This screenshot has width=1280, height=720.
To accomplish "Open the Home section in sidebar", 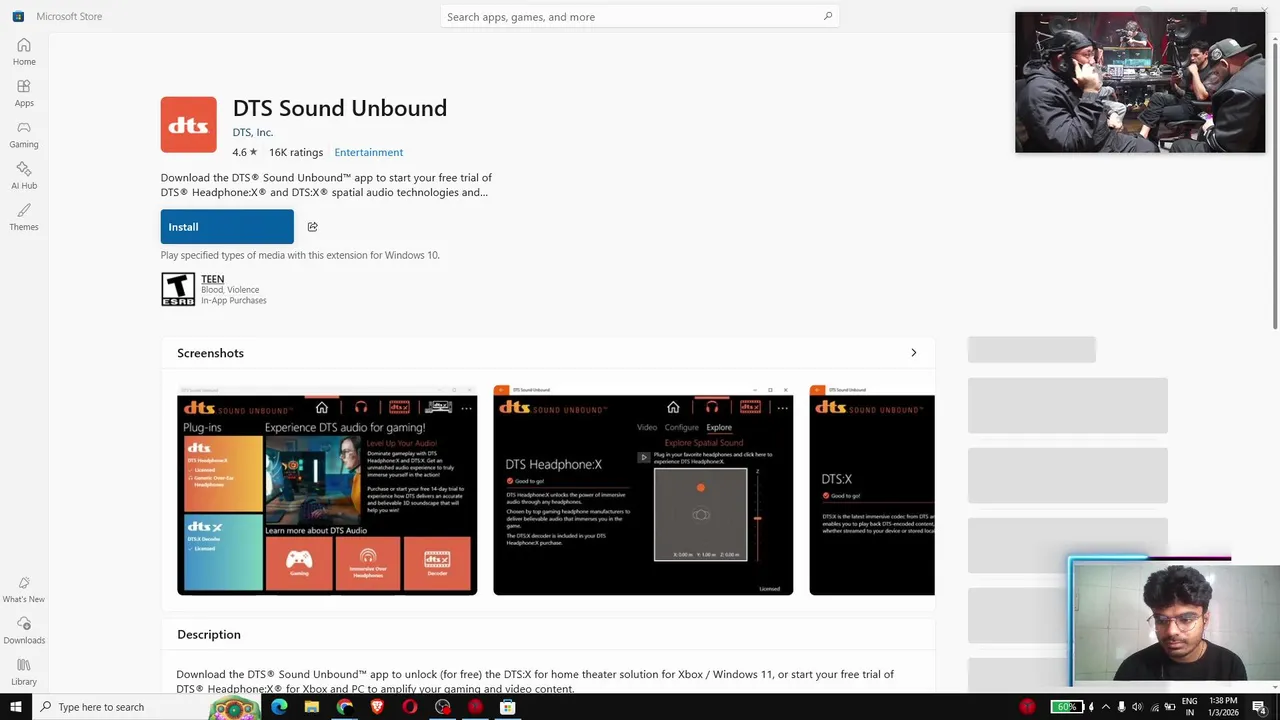I will pos(24,52).
